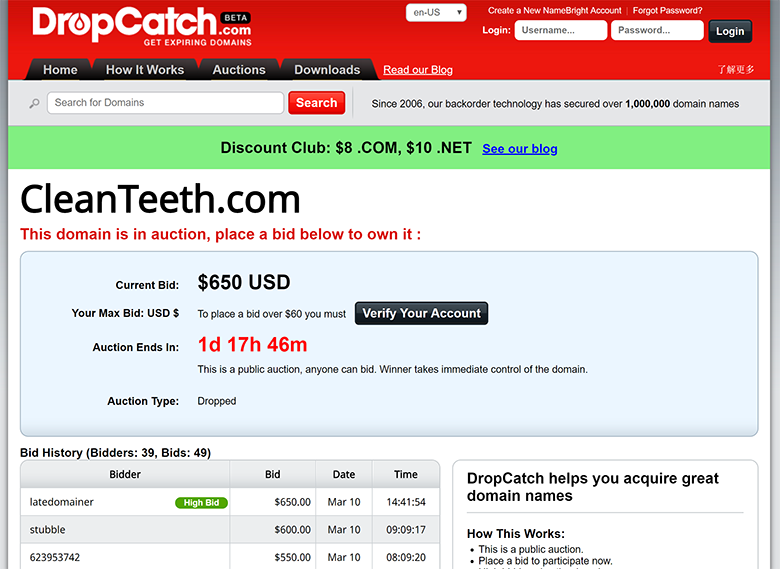Click the Dropped auction type value

[x=216, y=401]
